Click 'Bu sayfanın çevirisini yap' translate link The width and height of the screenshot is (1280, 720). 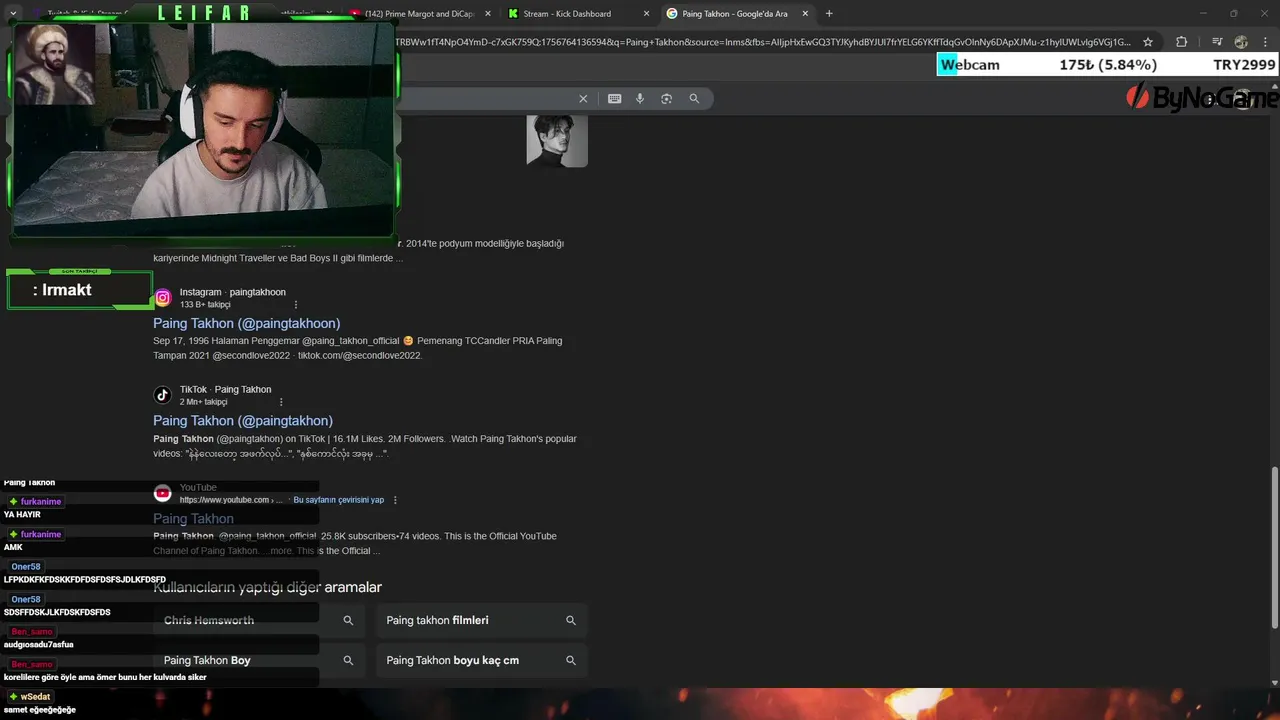pos(338,500)
